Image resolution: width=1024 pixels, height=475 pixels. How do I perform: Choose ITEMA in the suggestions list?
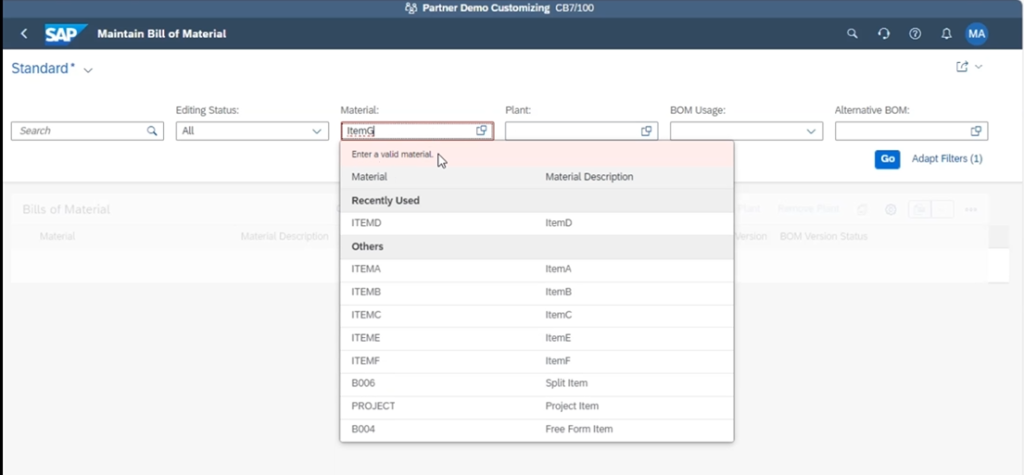click(x=366, y=269)
